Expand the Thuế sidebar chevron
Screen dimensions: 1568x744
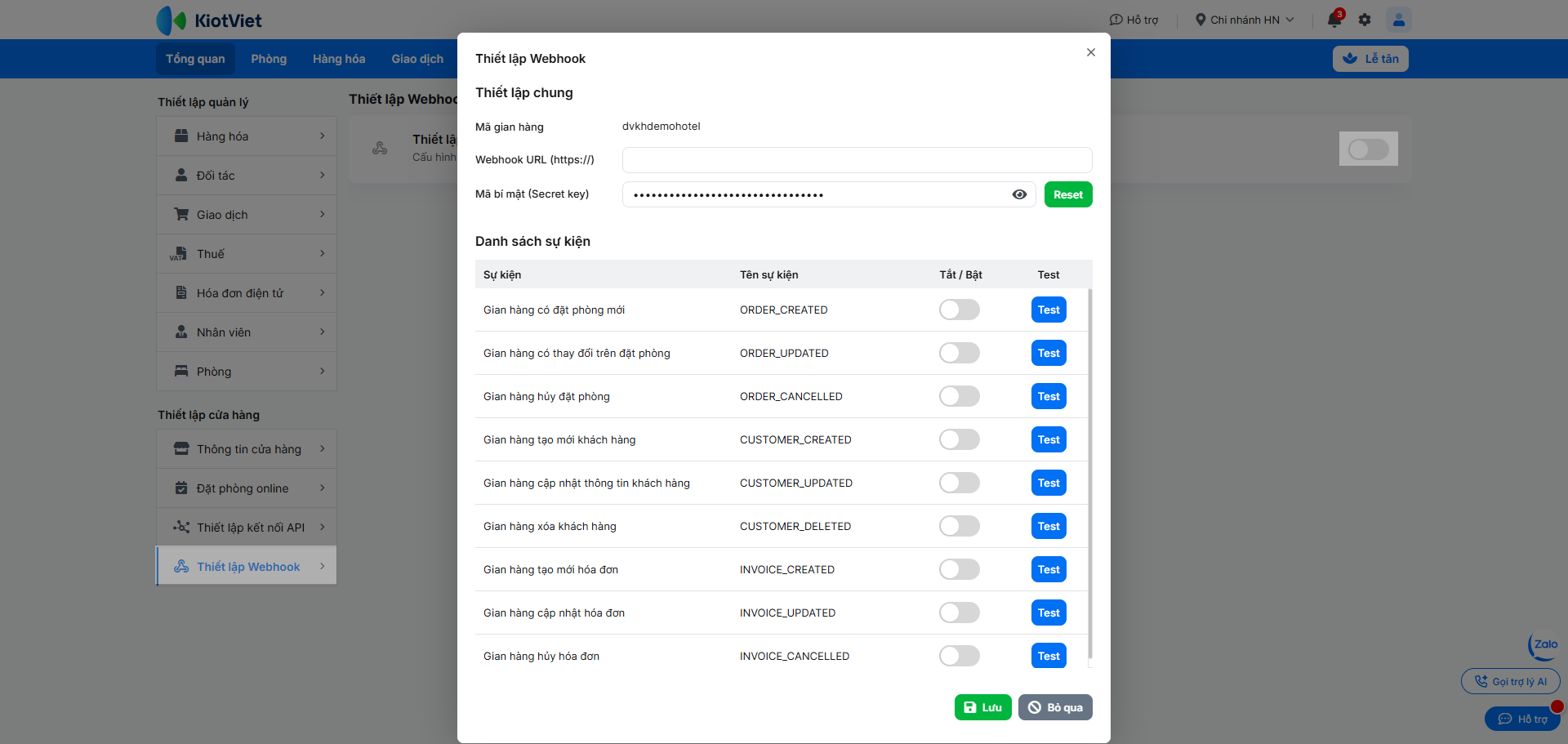(323, 253)
